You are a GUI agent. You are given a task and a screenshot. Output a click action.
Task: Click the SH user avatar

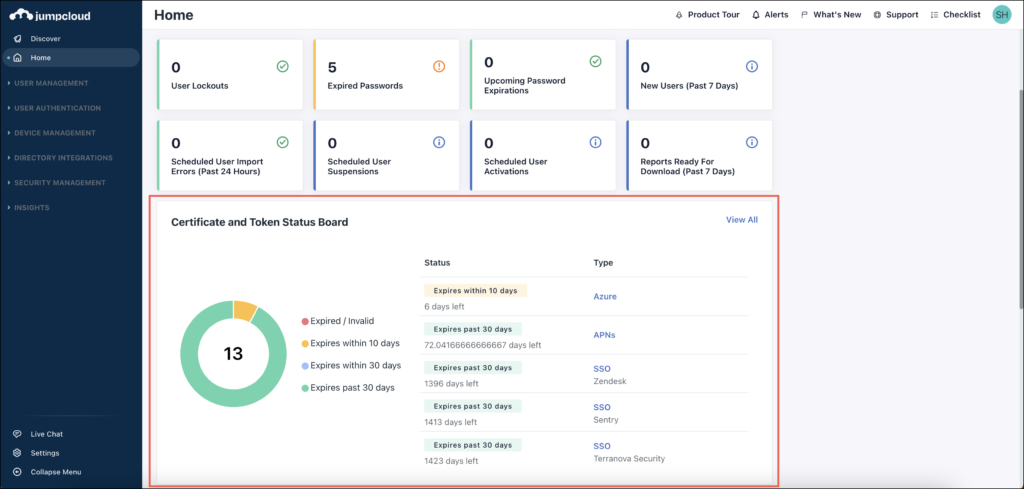pos(1001,15)
